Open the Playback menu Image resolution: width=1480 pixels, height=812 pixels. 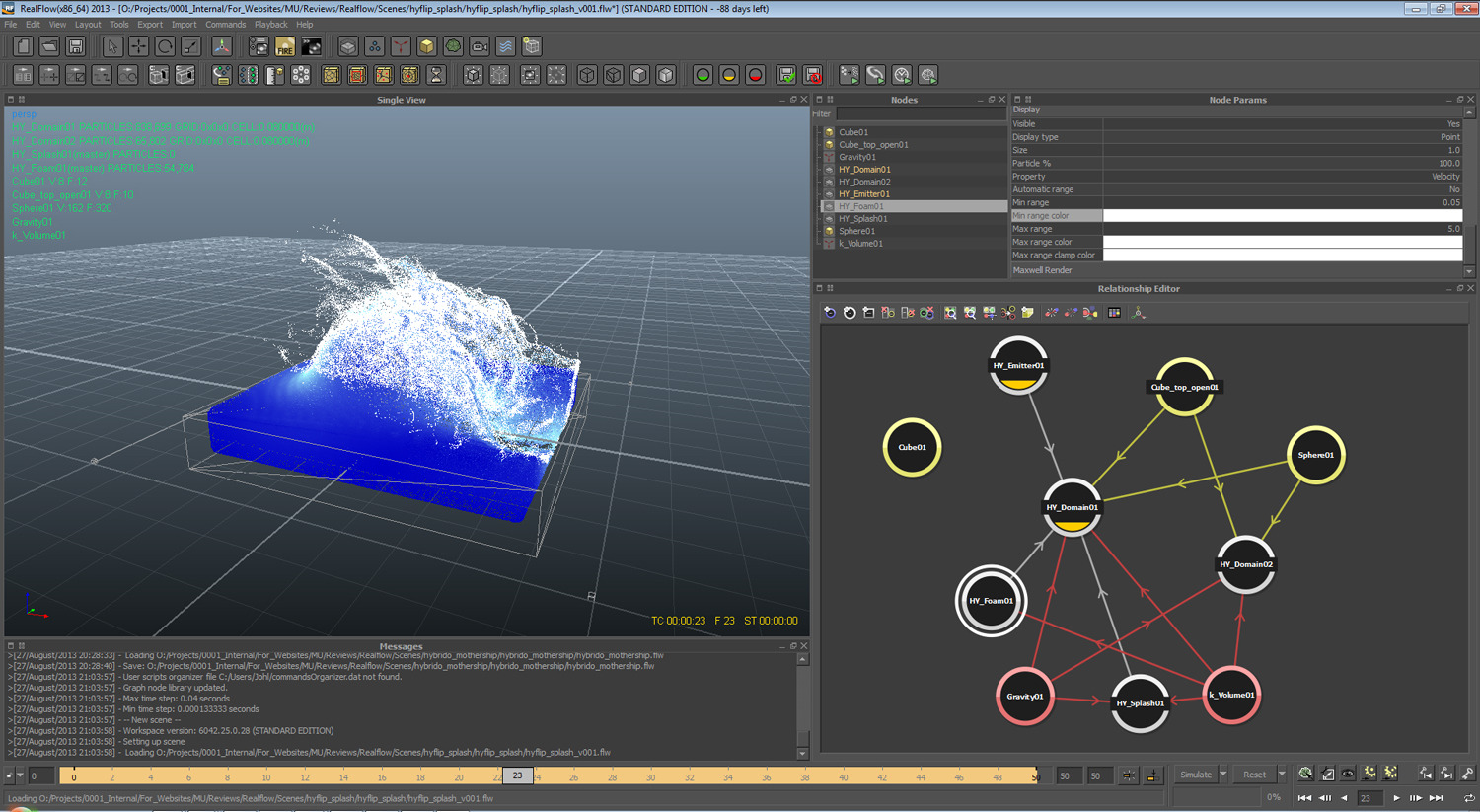click(270, 25)
